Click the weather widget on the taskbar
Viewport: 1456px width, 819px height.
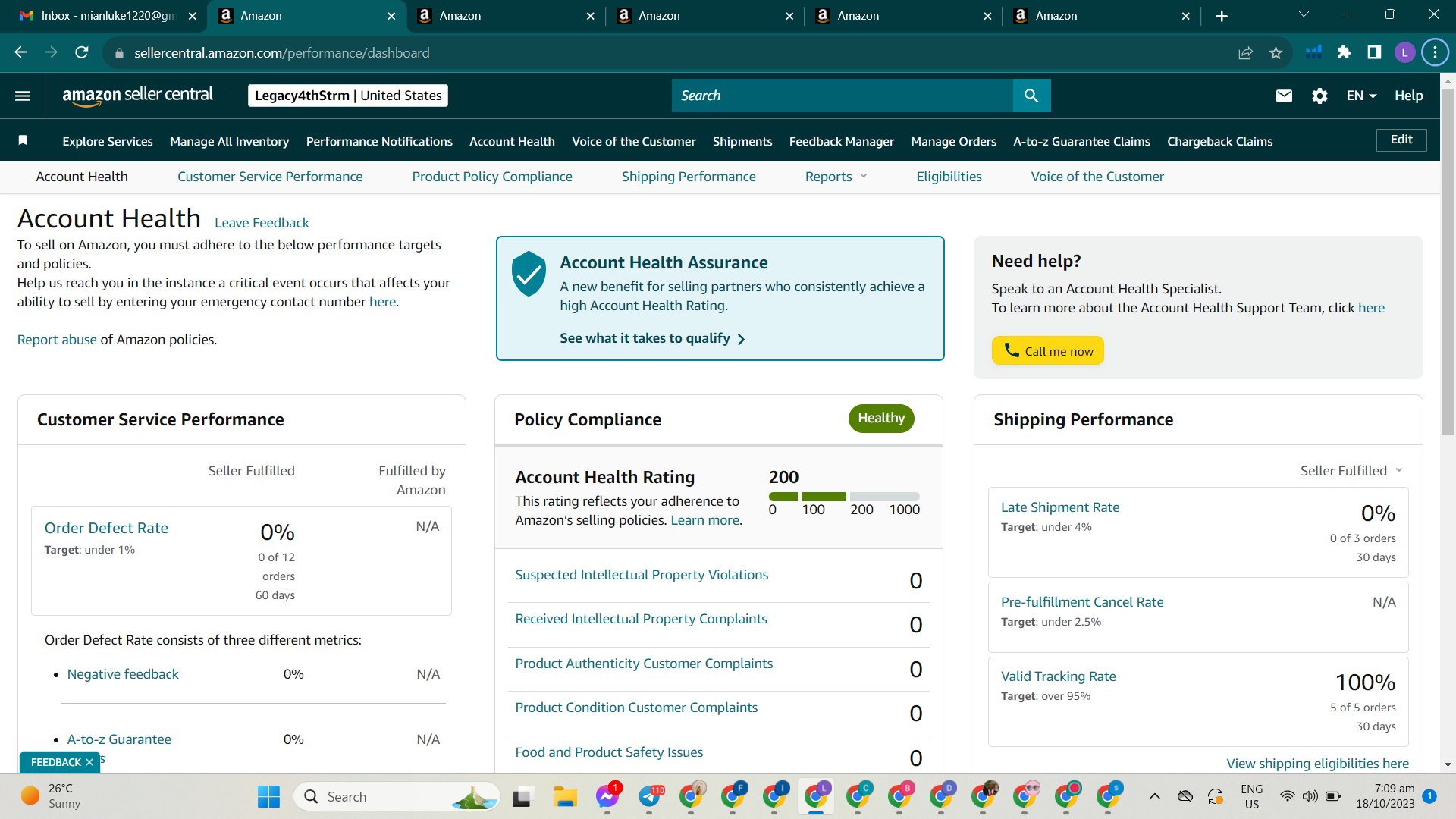[x=52, y=796]
